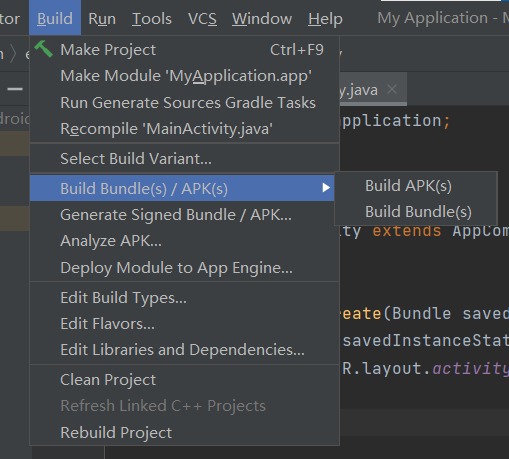509x459 pixels.
Task: Close the .java editor tab
Action: click(392, 89)
